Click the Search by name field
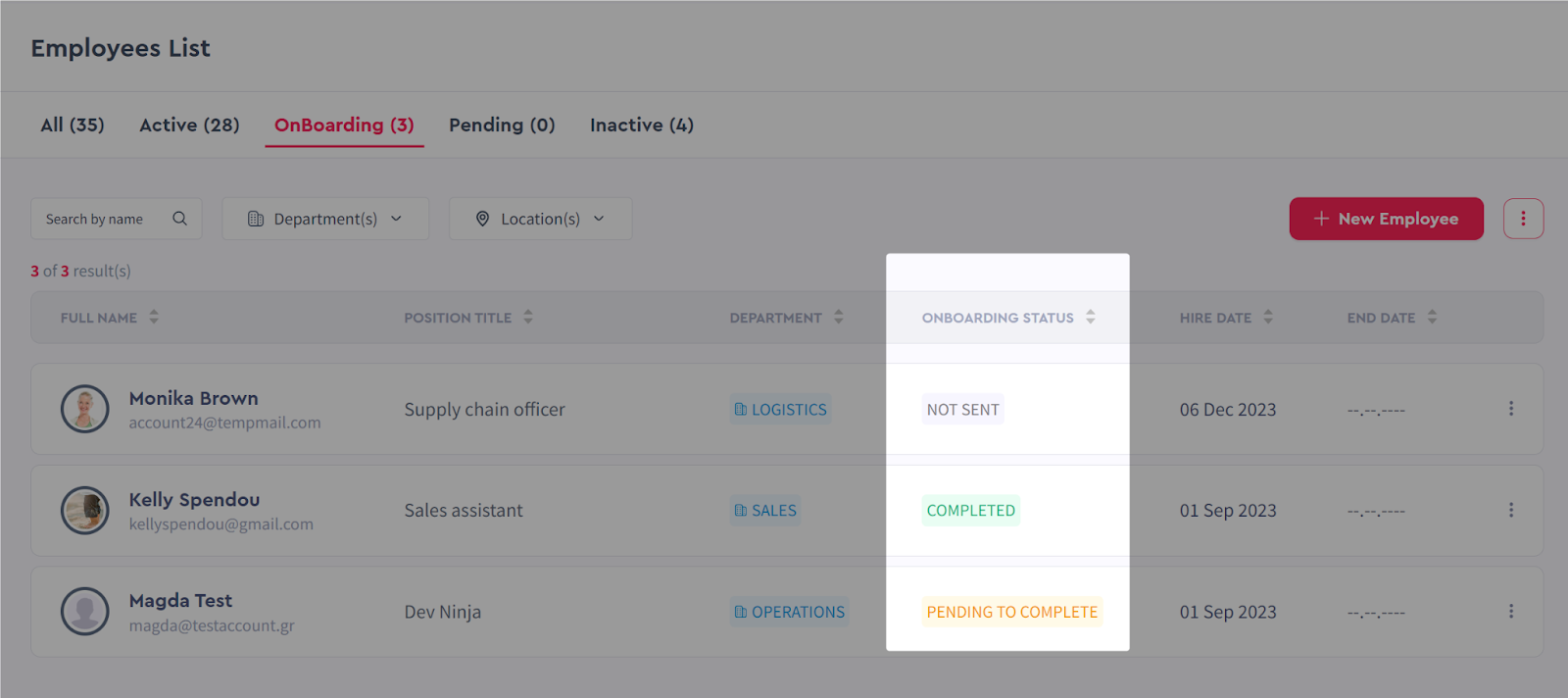The image size is (1568, 698). pyautogui.click(x=116, y=219)
